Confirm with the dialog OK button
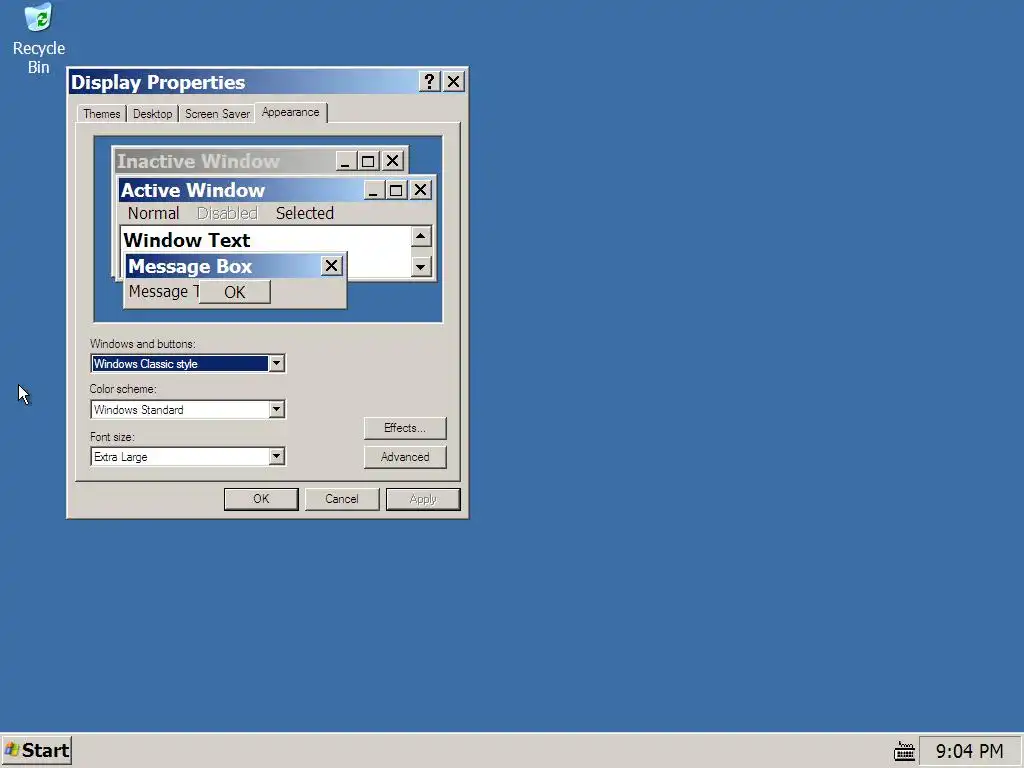Screen dimensions: 1024x768 (x=261, y=499)
